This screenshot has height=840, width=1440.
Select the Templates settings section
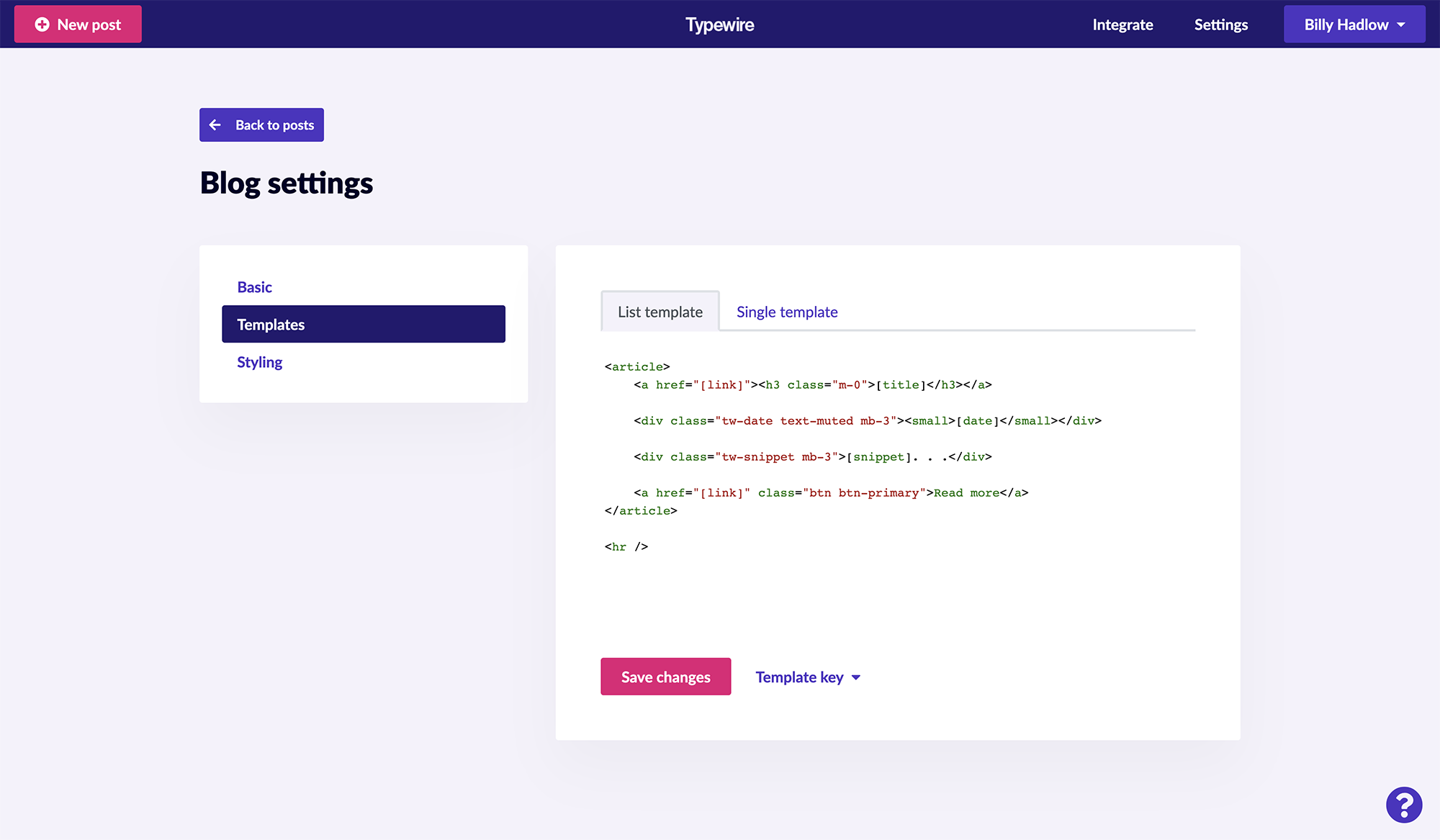tap(364, 325)
